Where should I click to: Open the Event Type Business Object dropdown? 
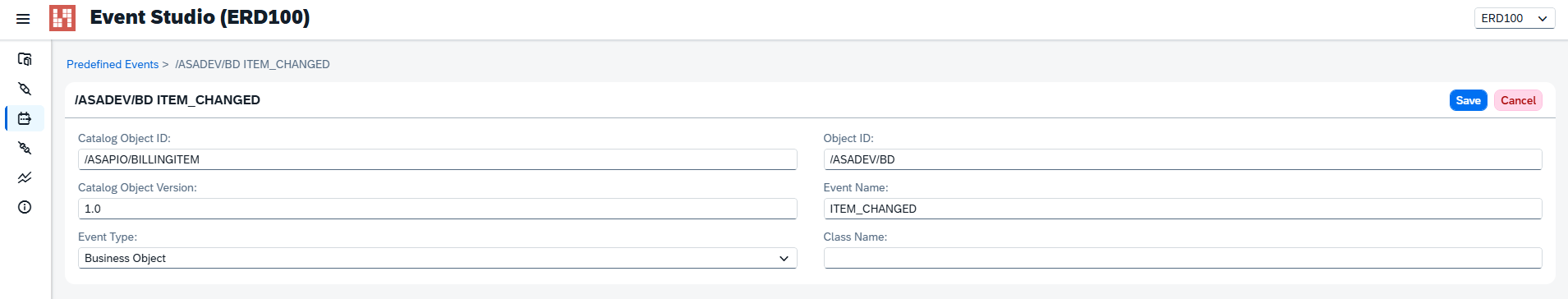[x=437, y=258]
